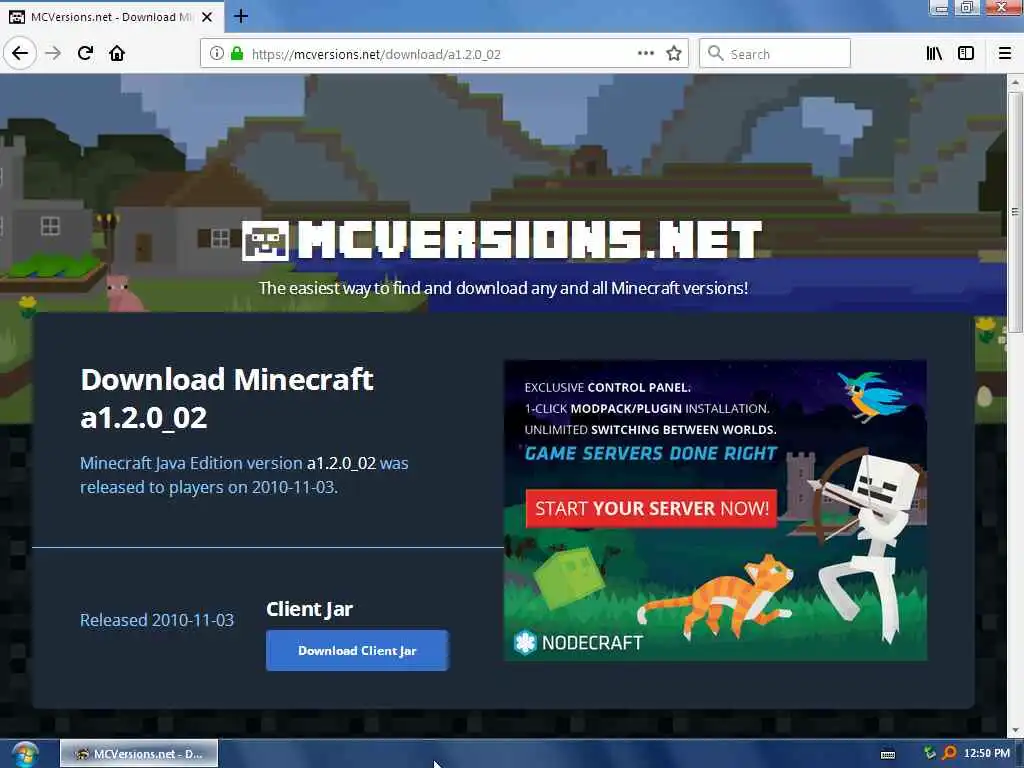Toggle the sidebar view icon
The image size is (1024, 768).
pos(966,54)
